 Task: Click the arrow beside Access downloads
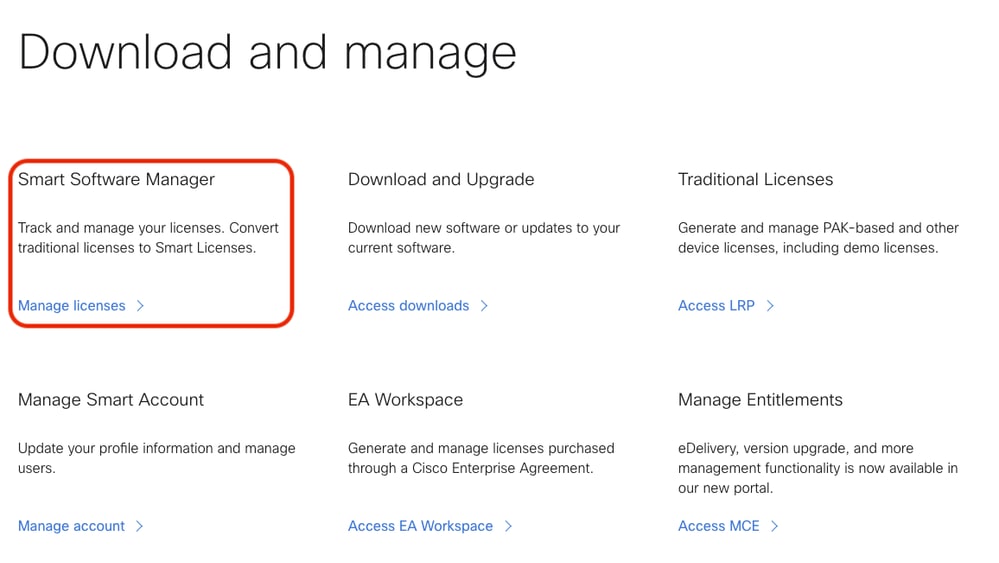(484, 306)
